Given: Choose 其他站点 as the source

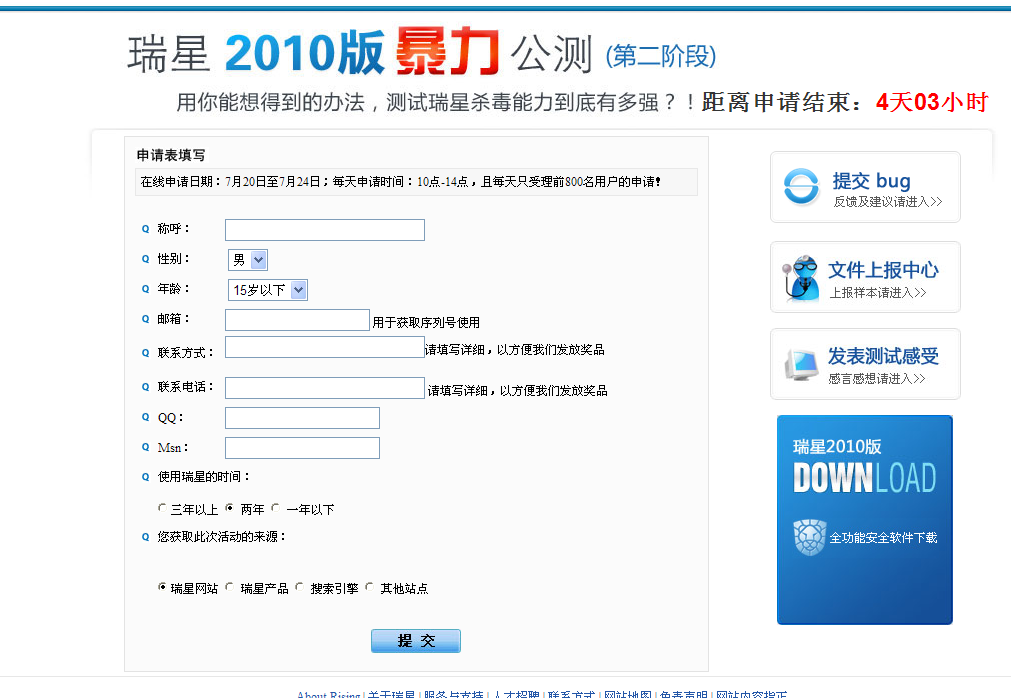Looking at the screenshot, I should 369,587.
